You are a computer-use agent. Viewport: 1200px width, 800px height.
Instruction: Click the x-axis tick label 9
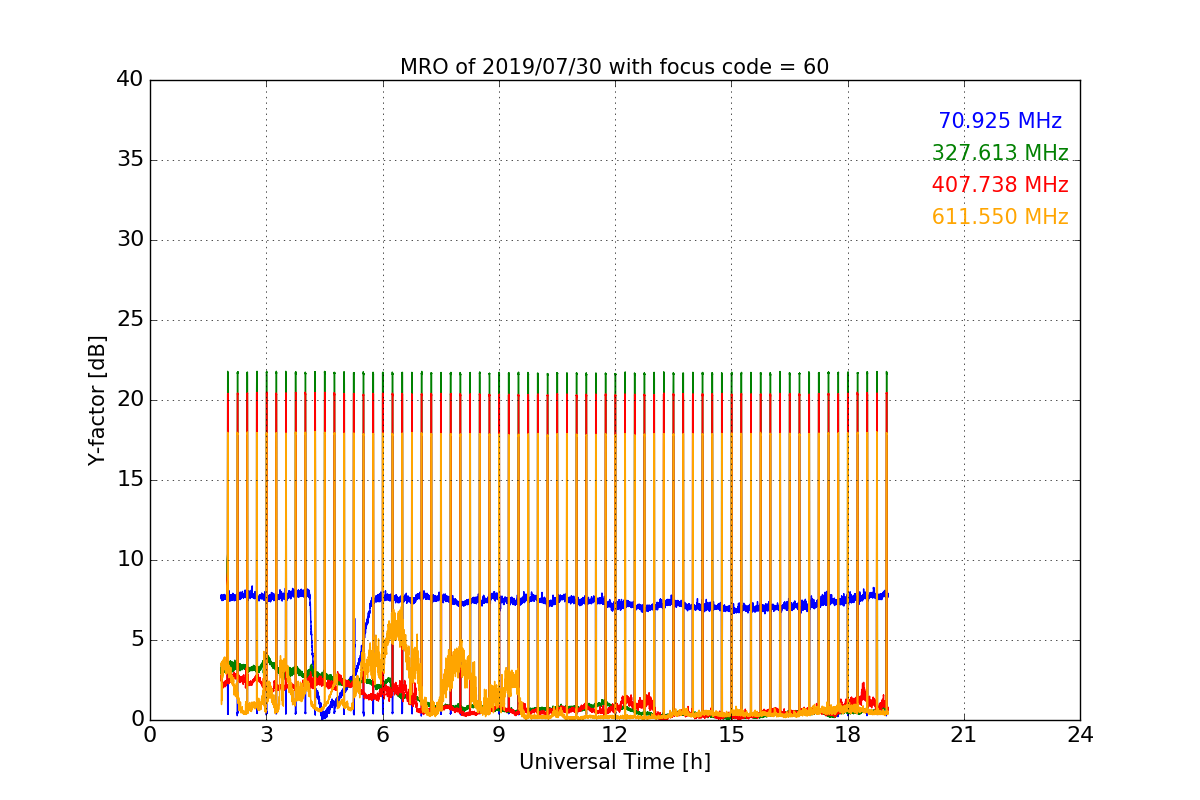coord(499,735)
